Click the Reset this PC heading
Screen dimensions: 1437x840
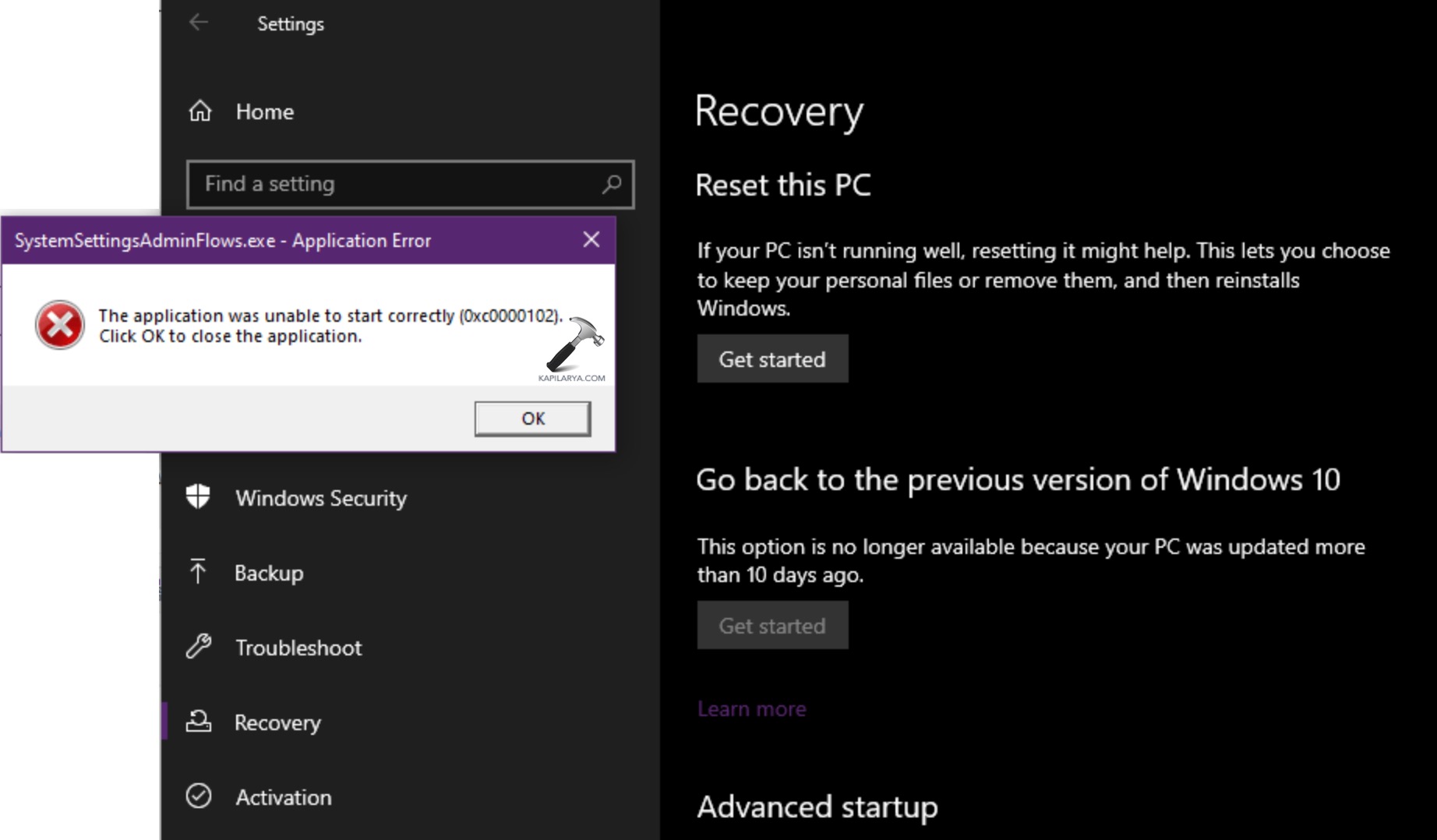[783, 185]
